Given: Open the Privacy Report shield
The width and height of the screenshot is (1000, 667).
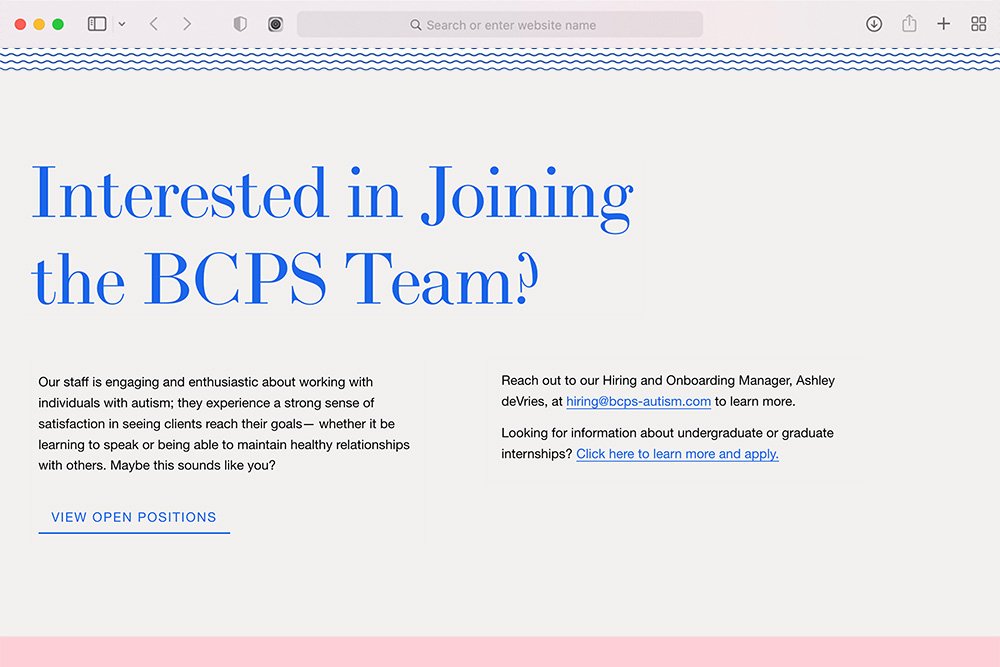Looking at the screenshot, I should click(x=240, y=23).
